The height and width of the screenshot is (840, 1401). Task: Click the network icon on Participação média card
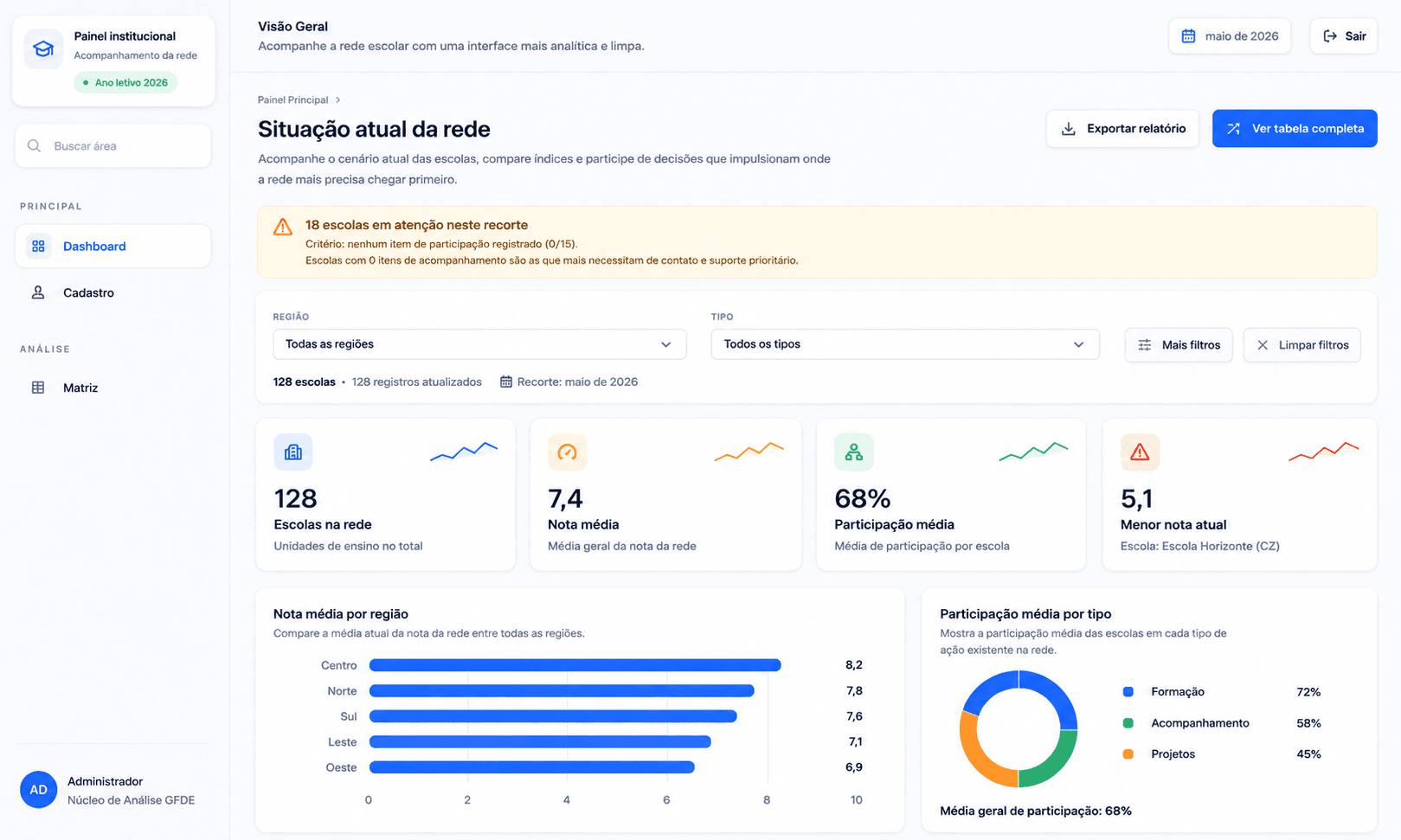pos(854,452)
